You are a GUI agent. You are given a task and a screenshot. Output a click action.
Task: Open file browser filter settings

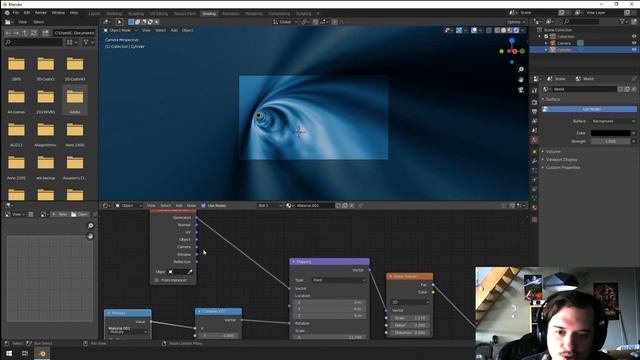pyautogui.click(x=88, y=42)
